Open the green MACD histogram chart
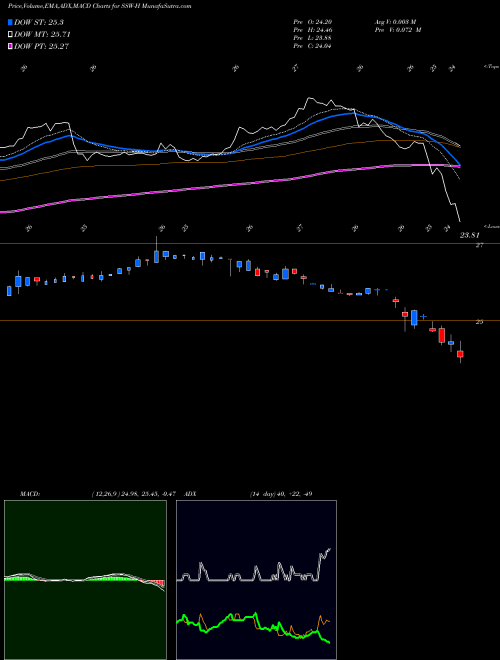Viewport: 500px width, 660px height. pyautogui.click(x=85, y=580)
